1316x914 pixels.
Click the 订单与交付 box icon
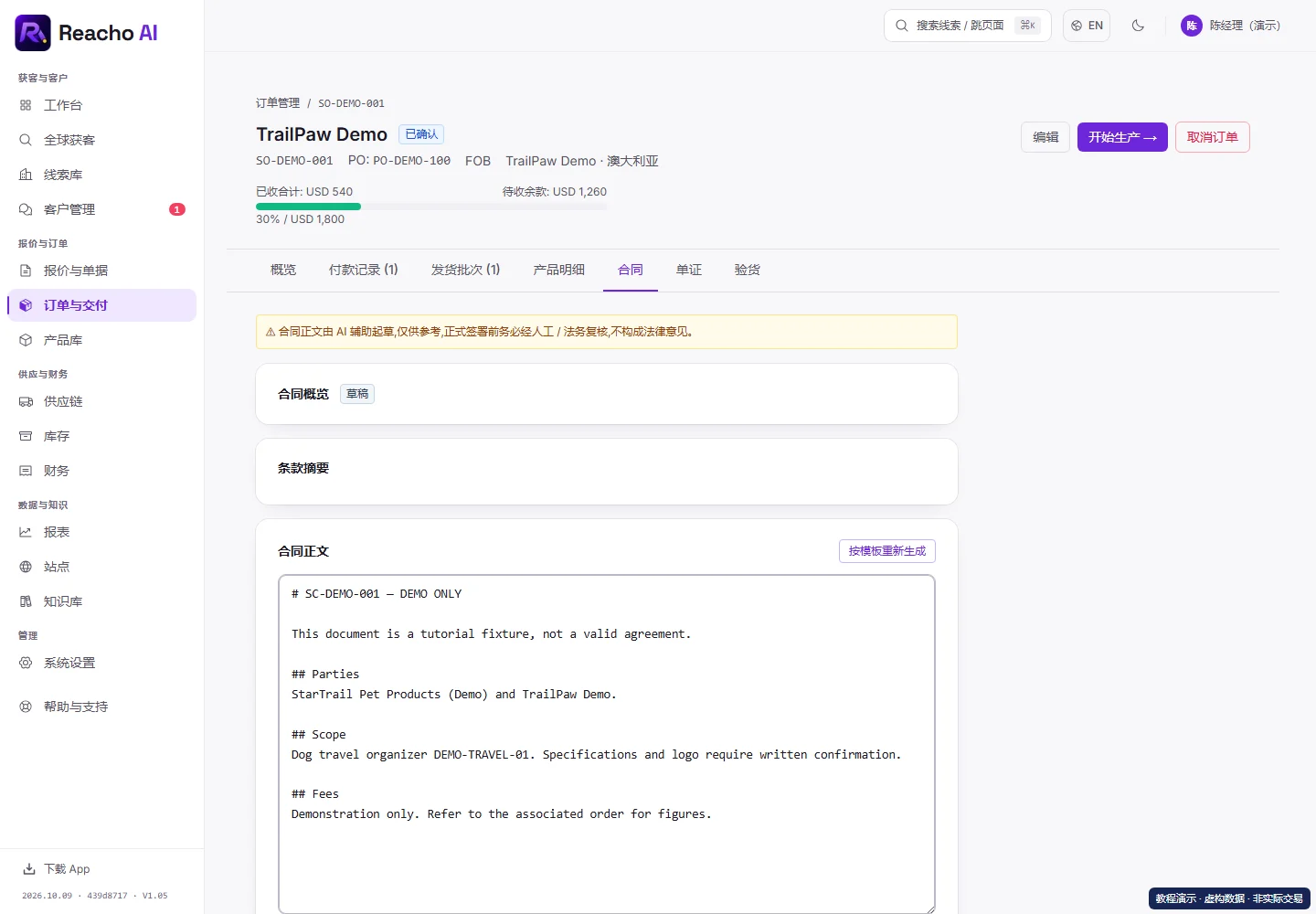[x=26, y=305]
